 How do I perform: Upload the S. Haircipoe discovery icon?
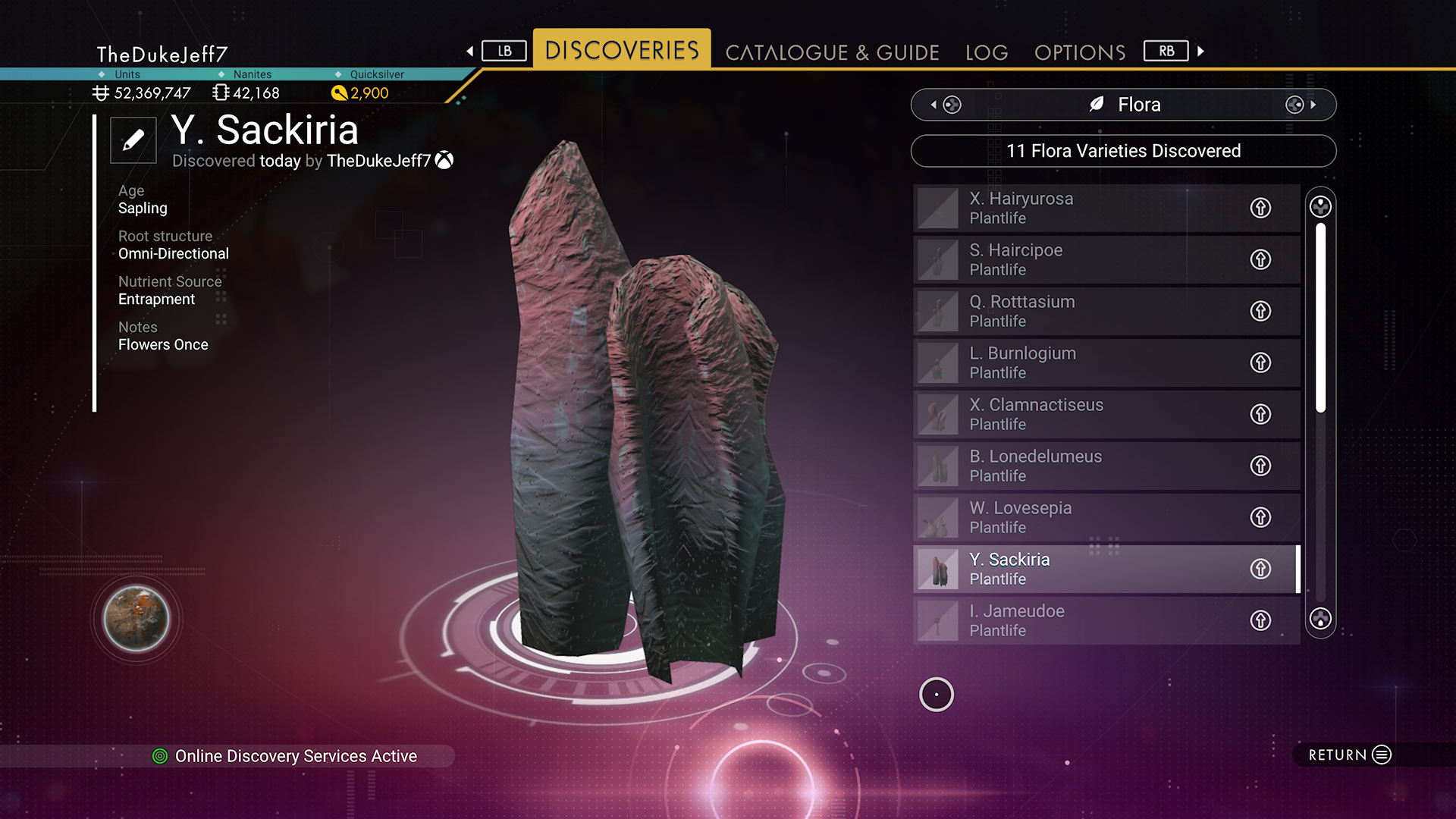tap(1260, 259)
